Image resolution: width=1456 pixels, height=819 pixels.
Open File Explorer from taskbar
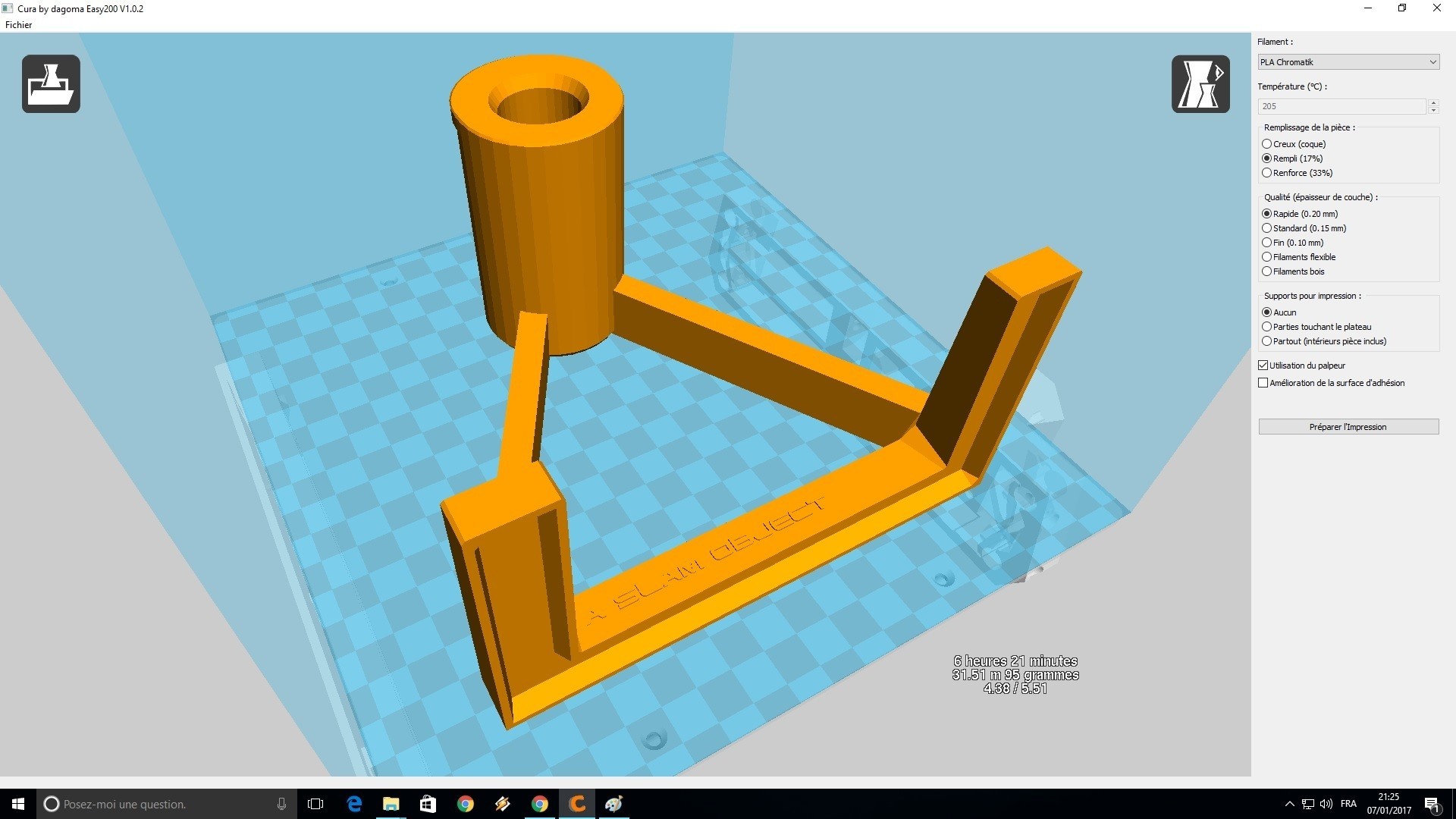391,804
